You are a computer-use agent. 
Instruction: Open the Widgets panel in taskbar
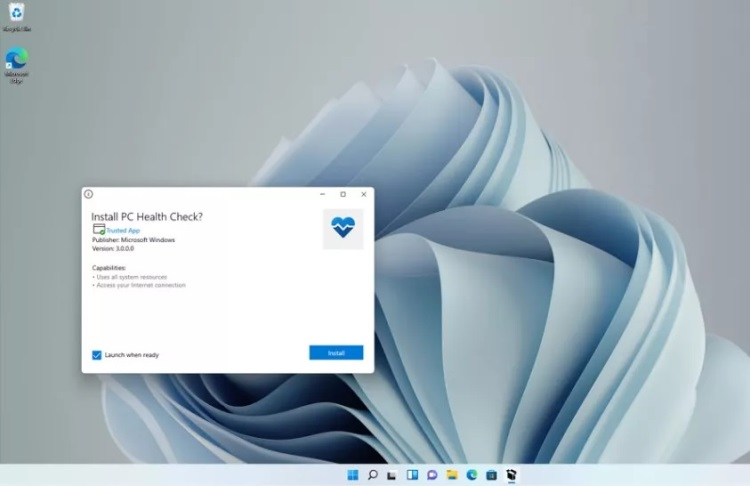(412, 475)
